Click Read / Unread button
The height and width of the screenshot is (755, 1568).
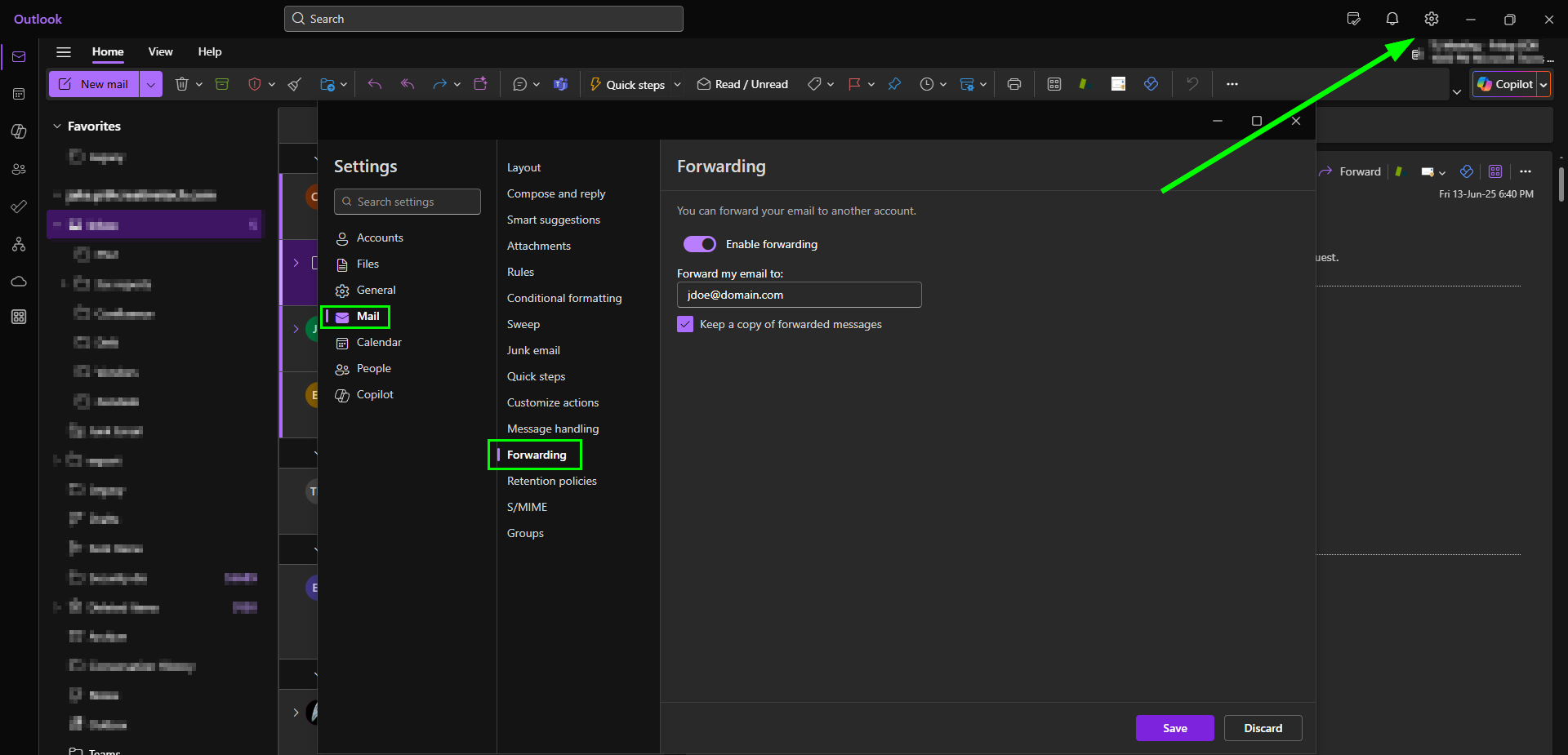pyautogui.click(x=742, y=84)
